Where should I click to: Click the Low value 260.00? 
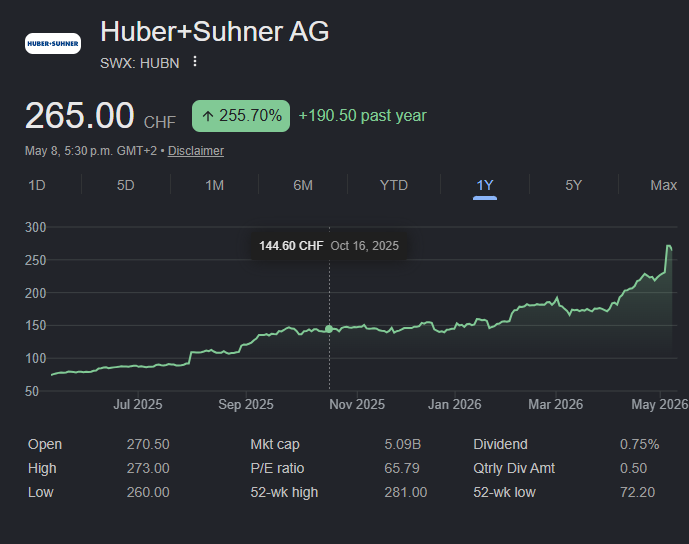point(148,492)
